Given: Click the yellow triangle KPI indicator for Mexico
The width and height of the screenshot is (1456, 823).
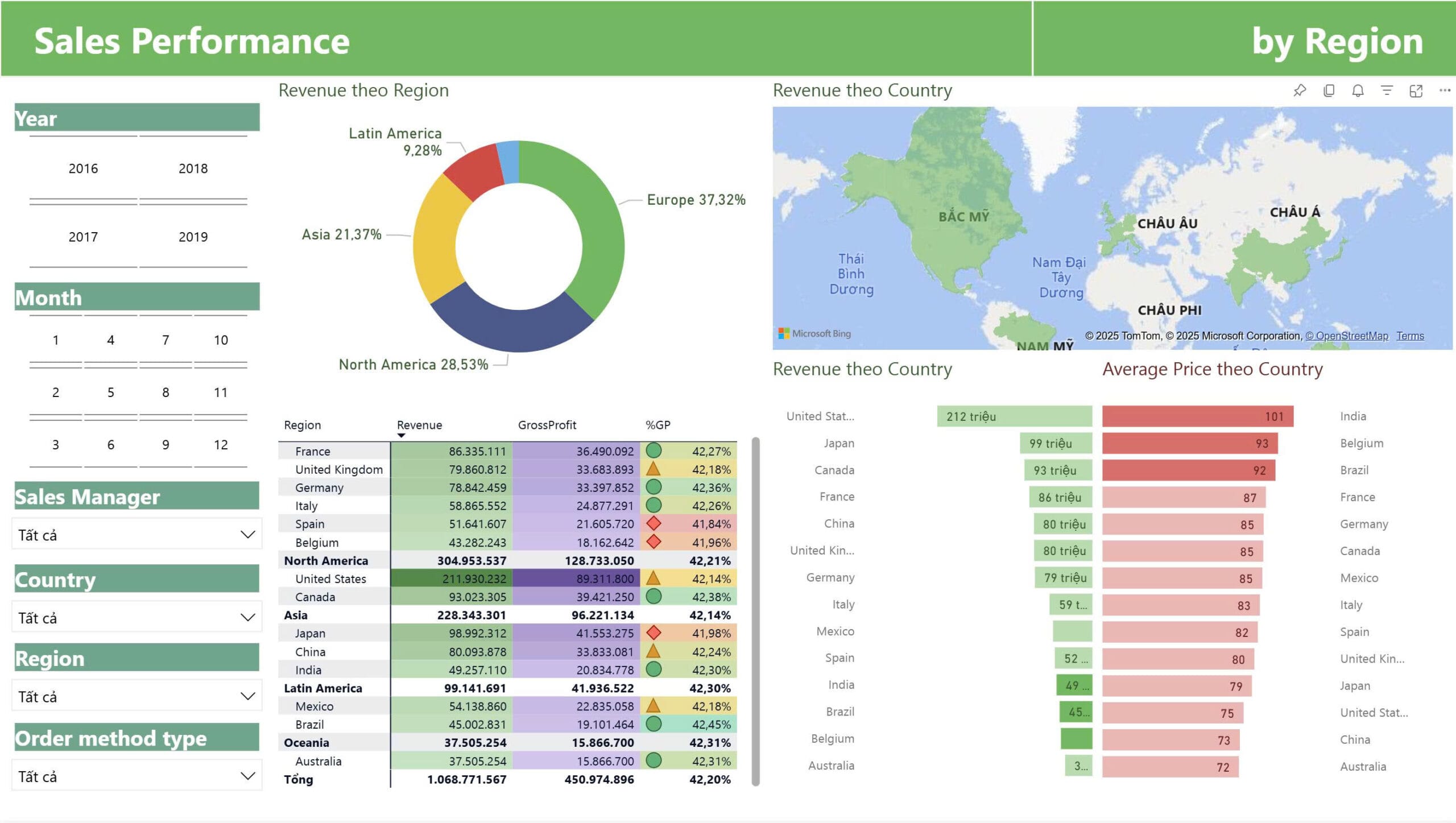Looking at the screenshot, I should click(653, 706).
